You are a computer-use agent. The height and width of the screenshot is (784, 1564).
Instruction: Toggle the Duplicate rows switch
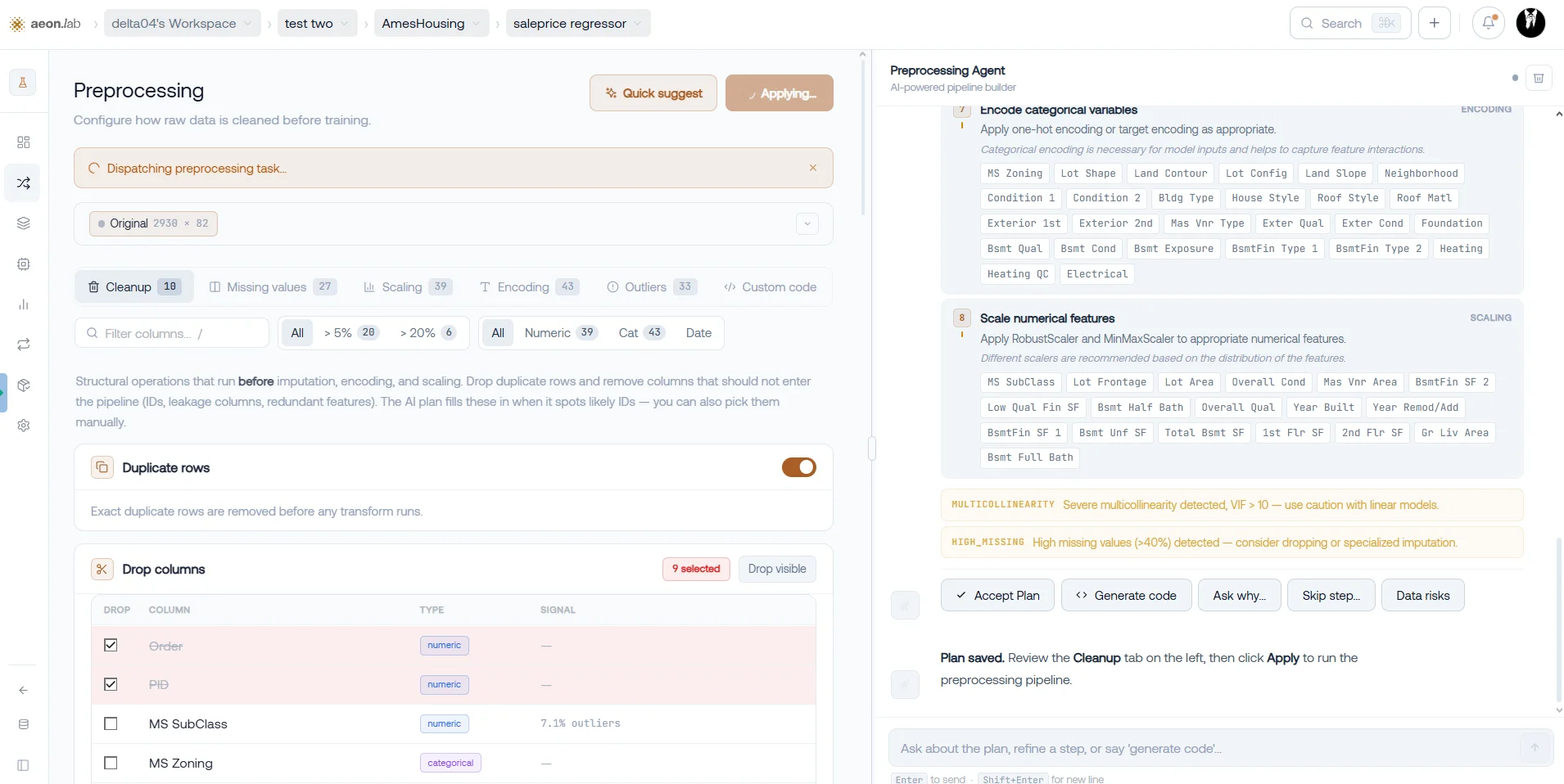[799, 467]
